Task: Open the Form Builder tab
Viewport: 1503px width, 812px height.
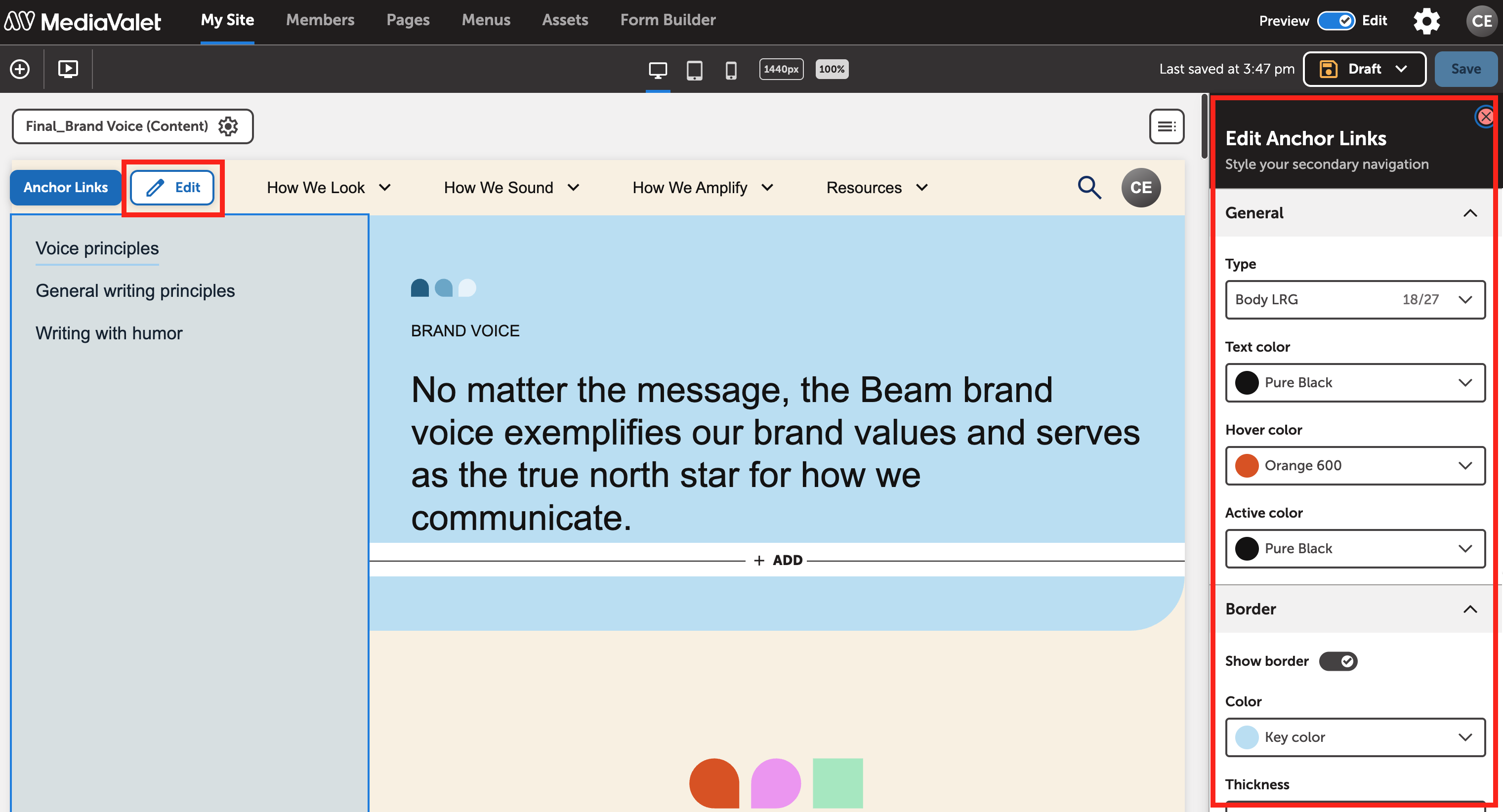Action: (x=668, y=20)
